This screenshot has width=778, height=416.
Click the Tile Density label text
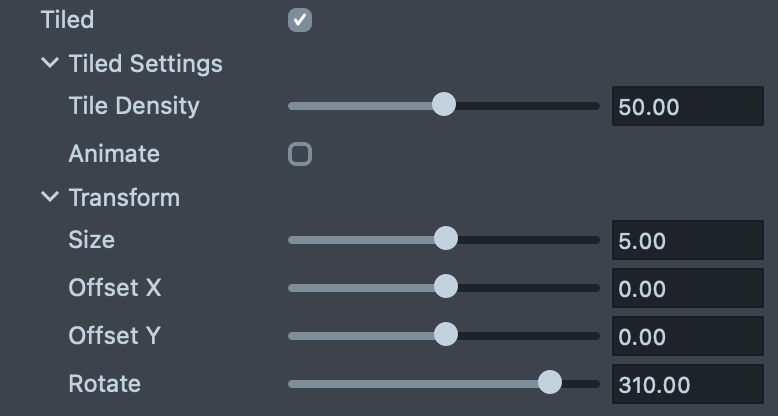tap(134, 106)
